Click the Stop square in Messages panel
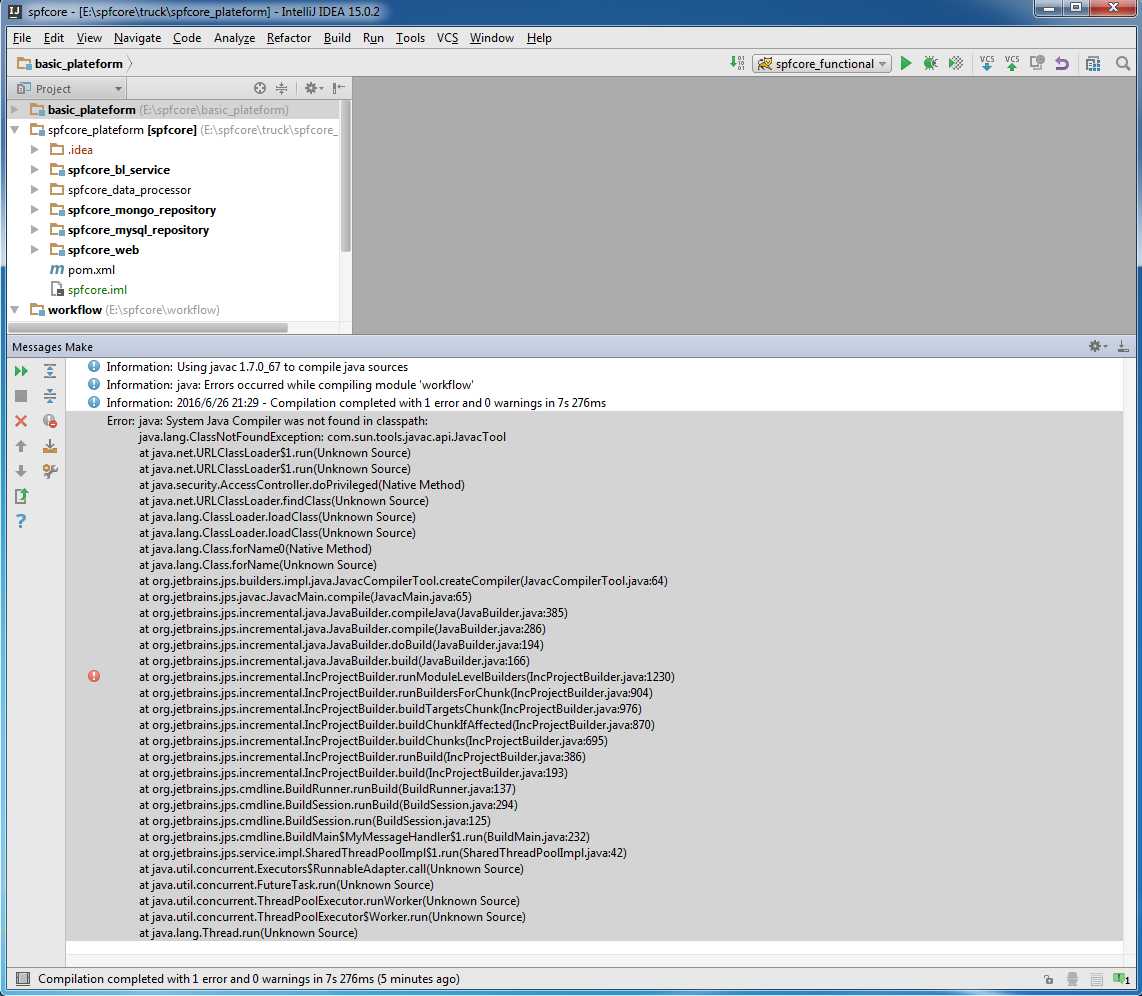The width and height of the screenshot is (1142, 996). (21, 396)
